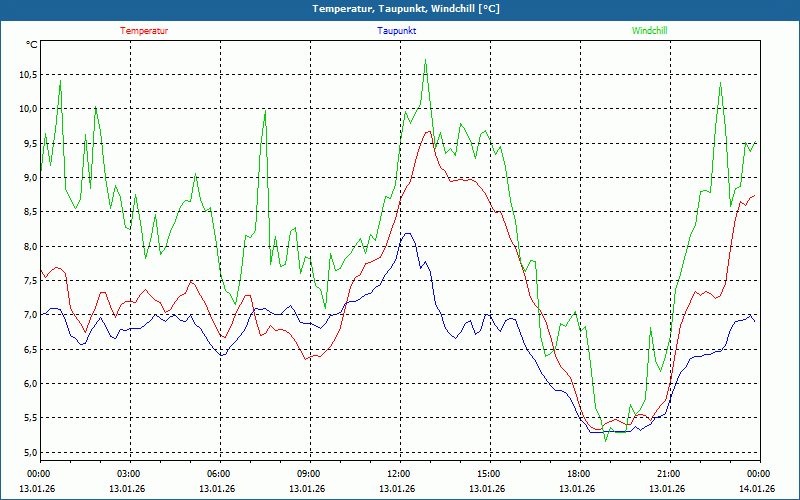Select the blue Taupunkt legend label

click(397, 31)
